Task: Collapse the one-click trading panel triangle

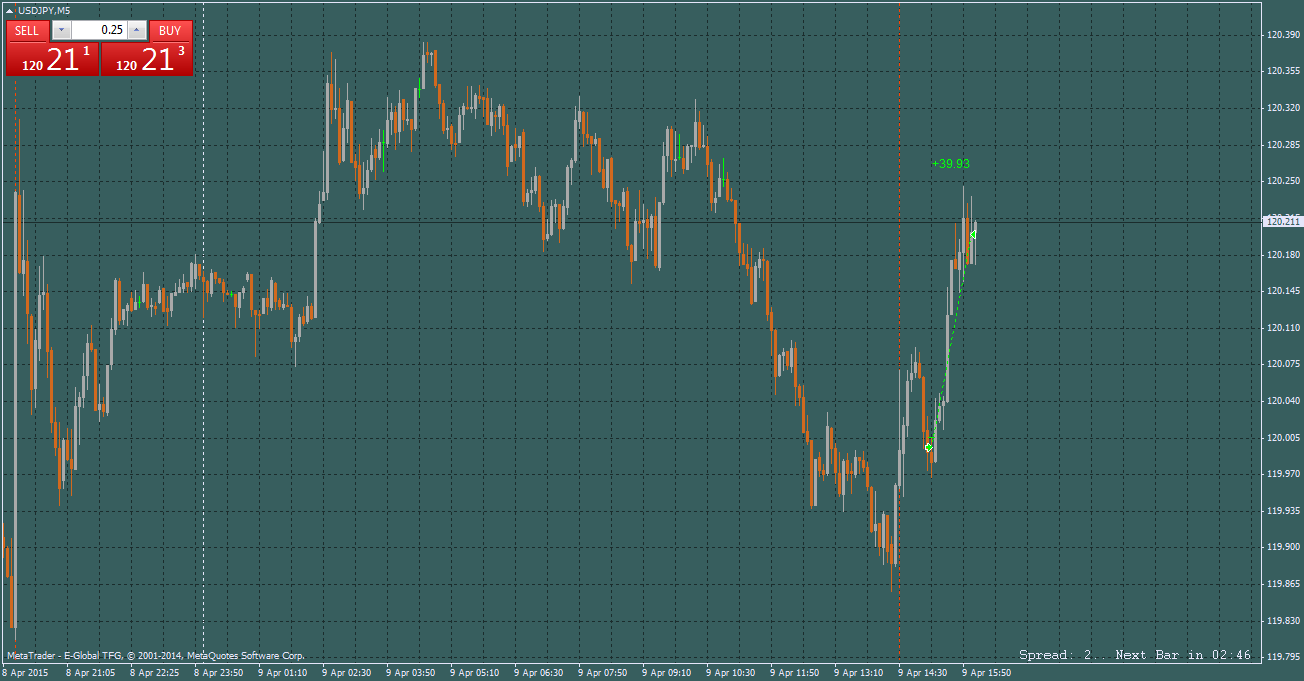Action: (x=10, y=10)
